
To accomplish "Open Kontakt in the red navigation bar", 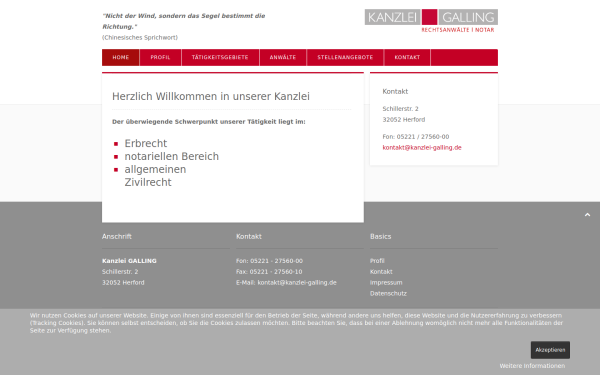I will [x=407, y=57].
